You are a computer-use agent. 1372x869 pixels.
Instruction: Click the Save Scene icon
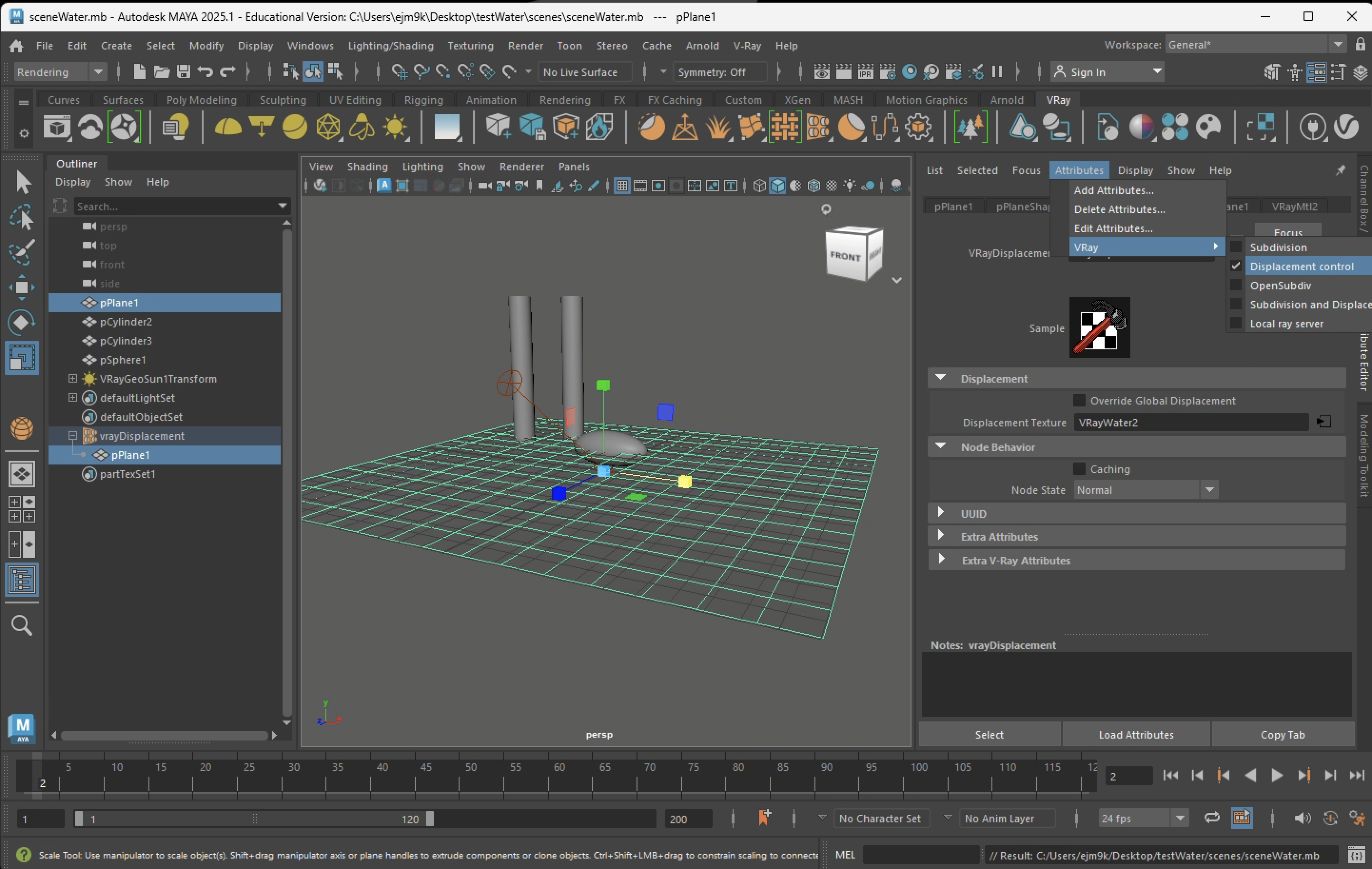click(183, 72)
